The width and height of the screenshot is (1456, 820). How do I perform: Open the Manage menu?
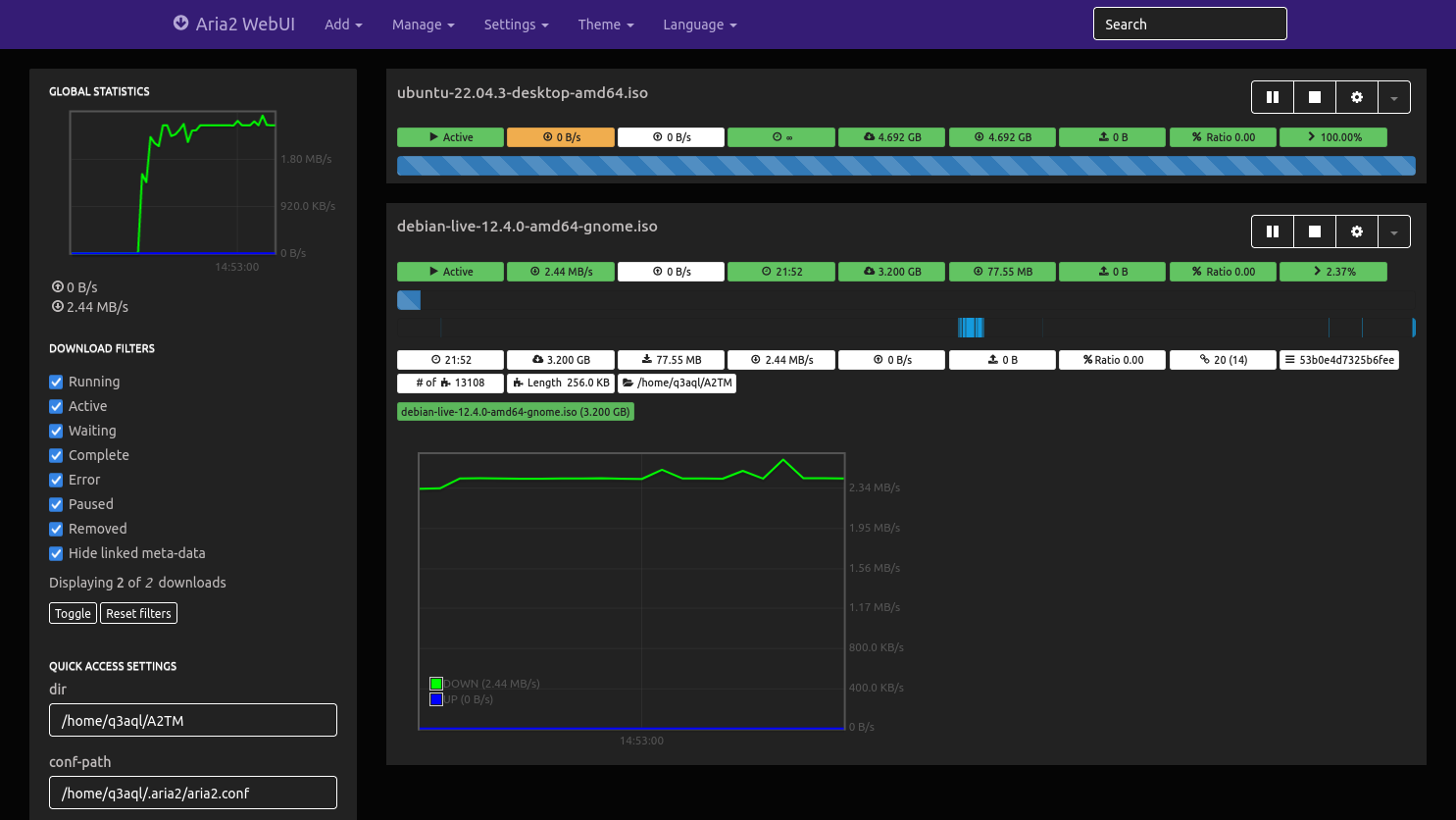tap(424, 25)
